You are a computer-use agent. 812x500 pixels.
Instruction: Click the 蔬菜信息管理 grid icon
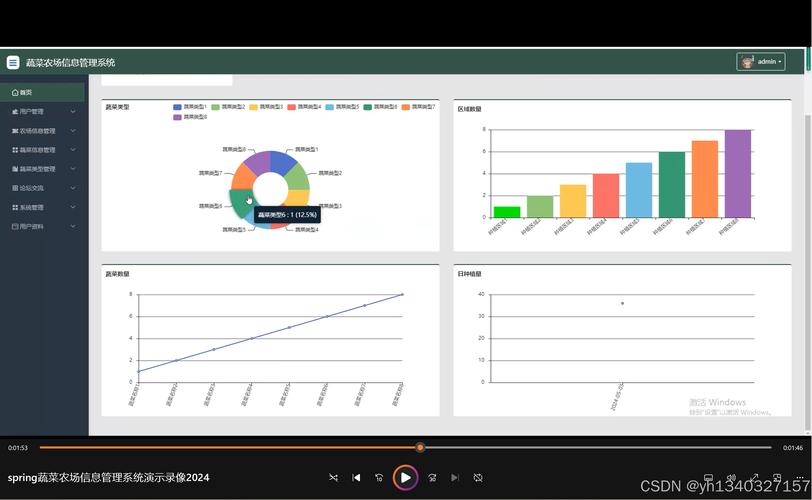coord(15,150)
